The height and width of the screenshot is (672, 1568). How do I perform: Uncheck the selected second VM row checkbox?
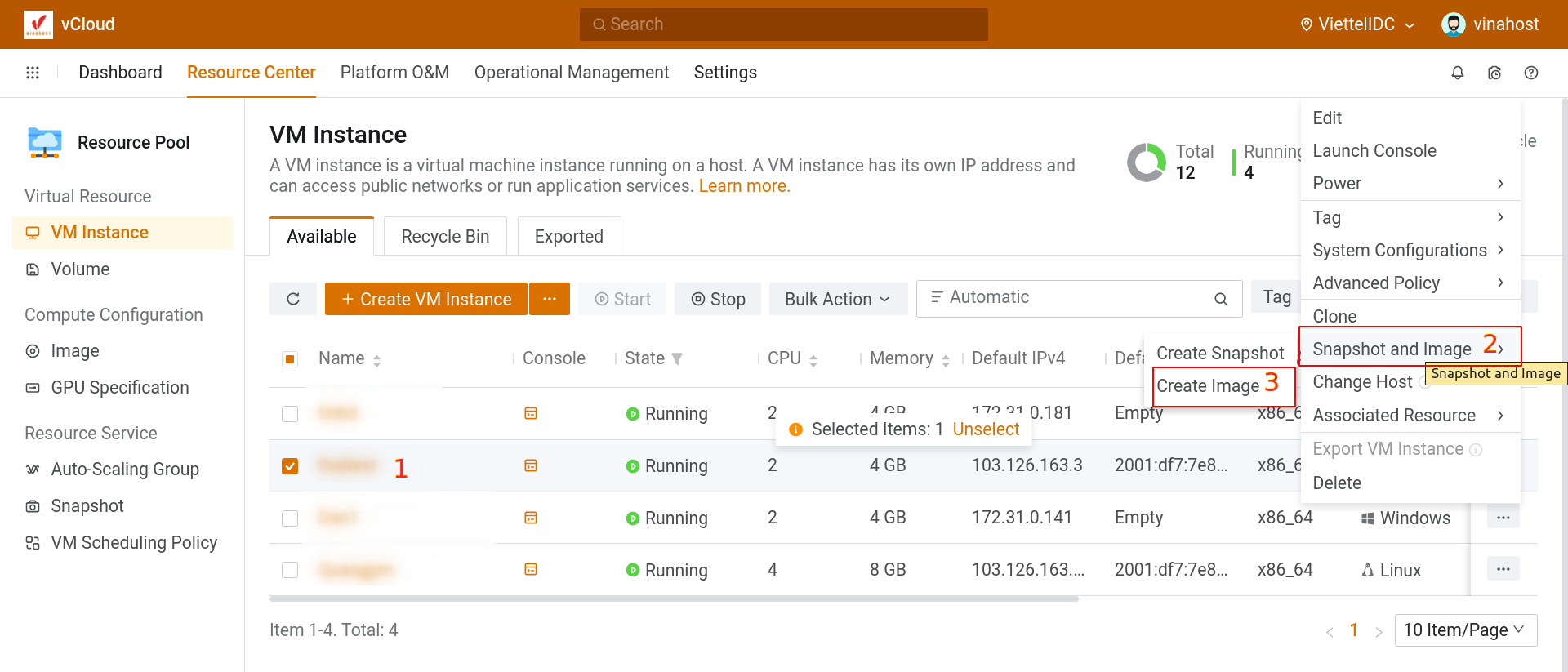pos(290,465)
